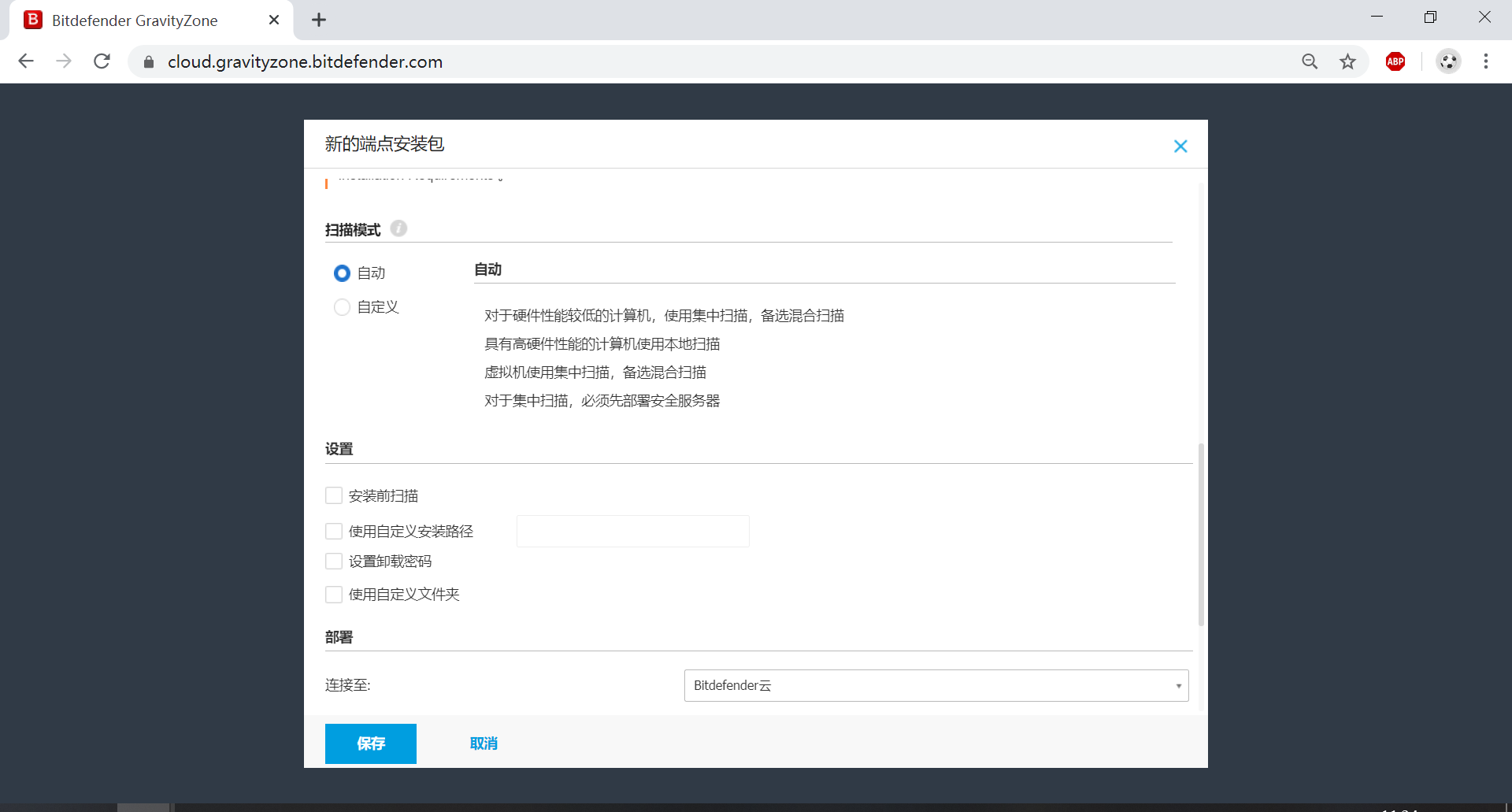Open the Adblock Plus extension

tap(1395, 61)
